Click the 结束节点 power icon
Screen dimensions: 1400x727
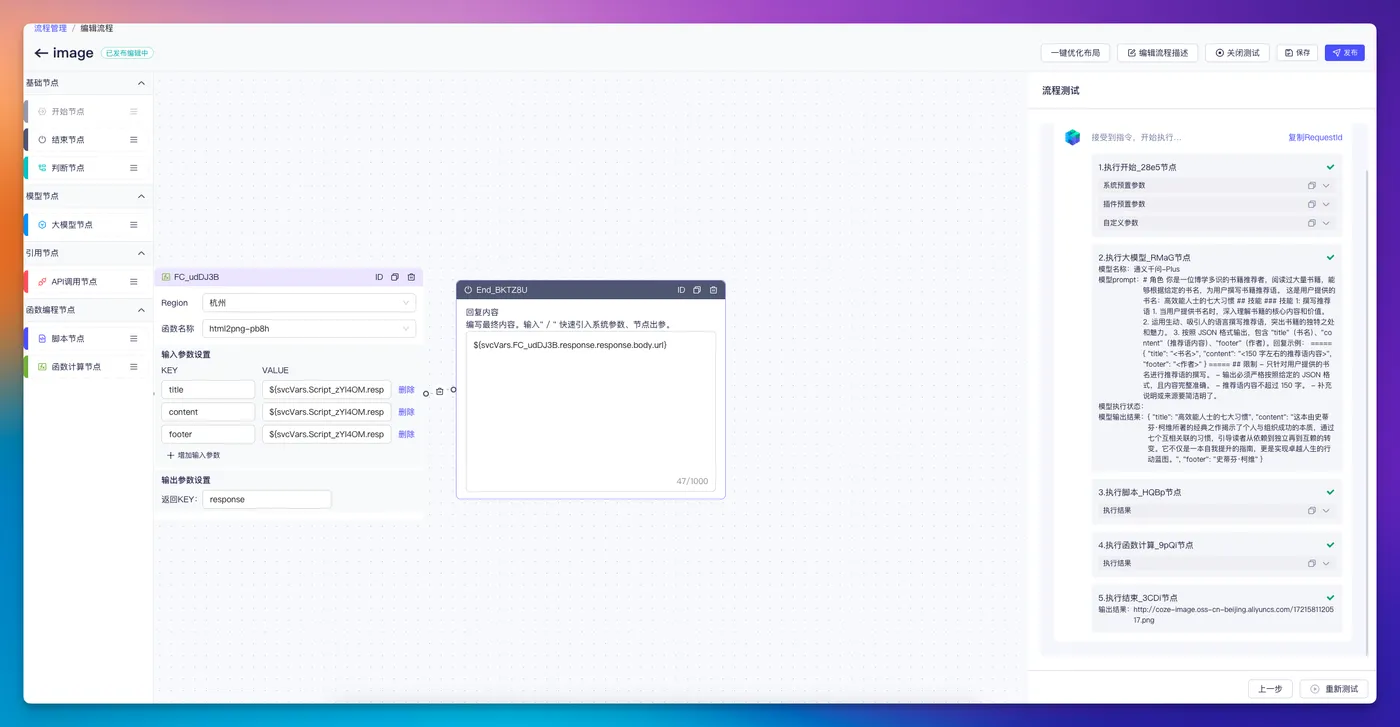[x=42, y=140]
